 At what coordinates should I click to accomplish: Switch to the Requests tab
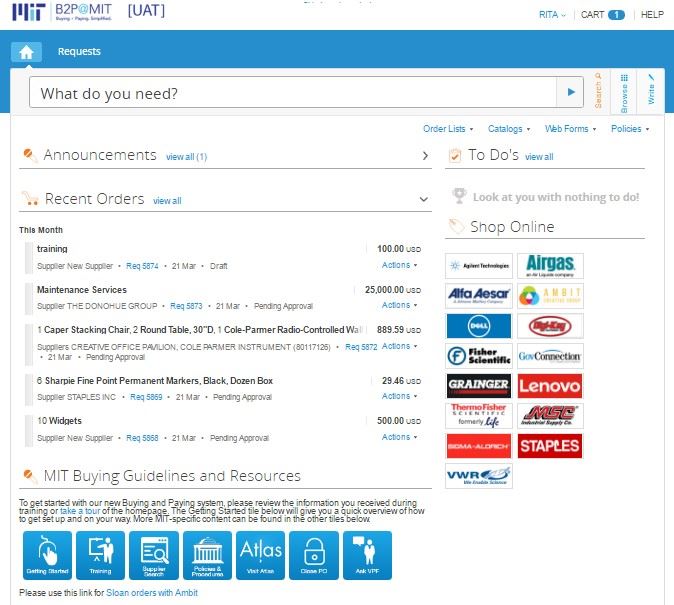coord(79,52)
